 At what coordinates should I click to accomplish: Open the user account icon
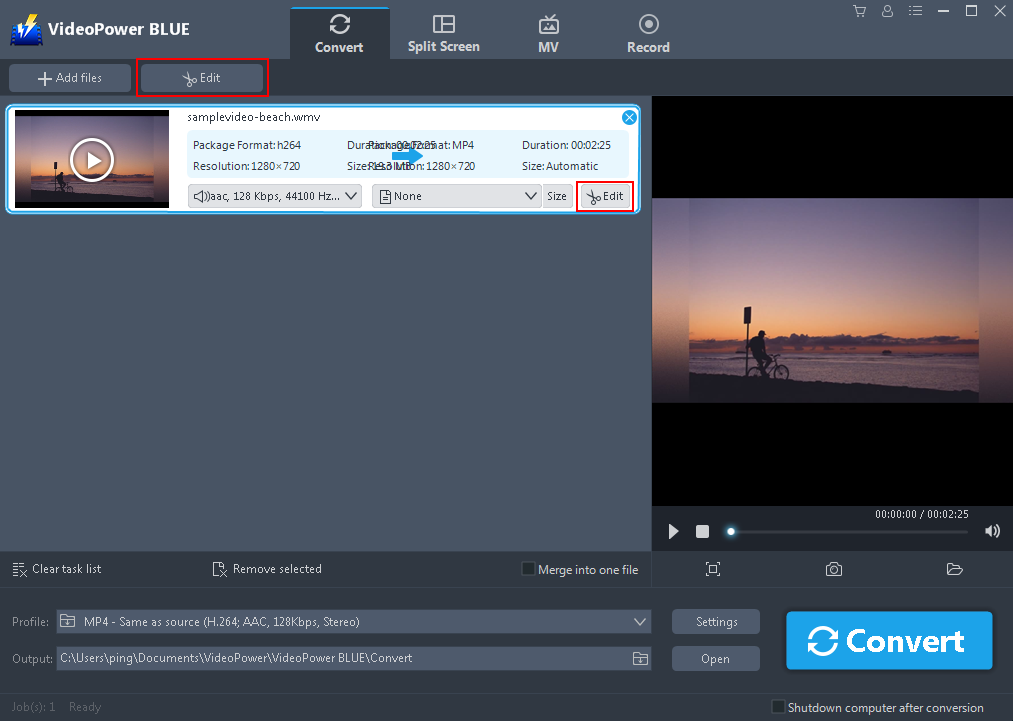pos(887,11)
